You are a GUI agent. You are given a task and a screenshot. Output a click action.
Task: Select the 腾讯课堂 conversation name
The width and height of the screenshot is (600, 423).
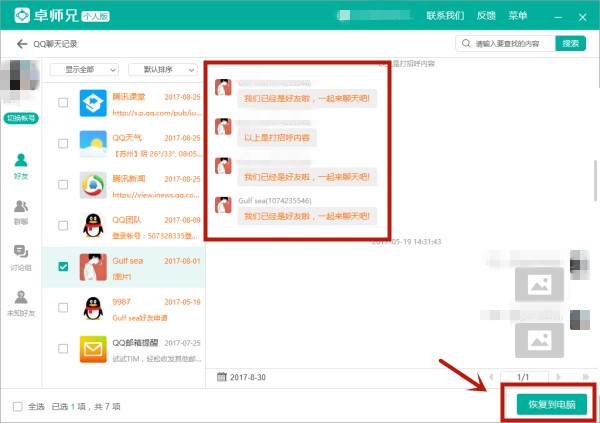click(129, 97)
